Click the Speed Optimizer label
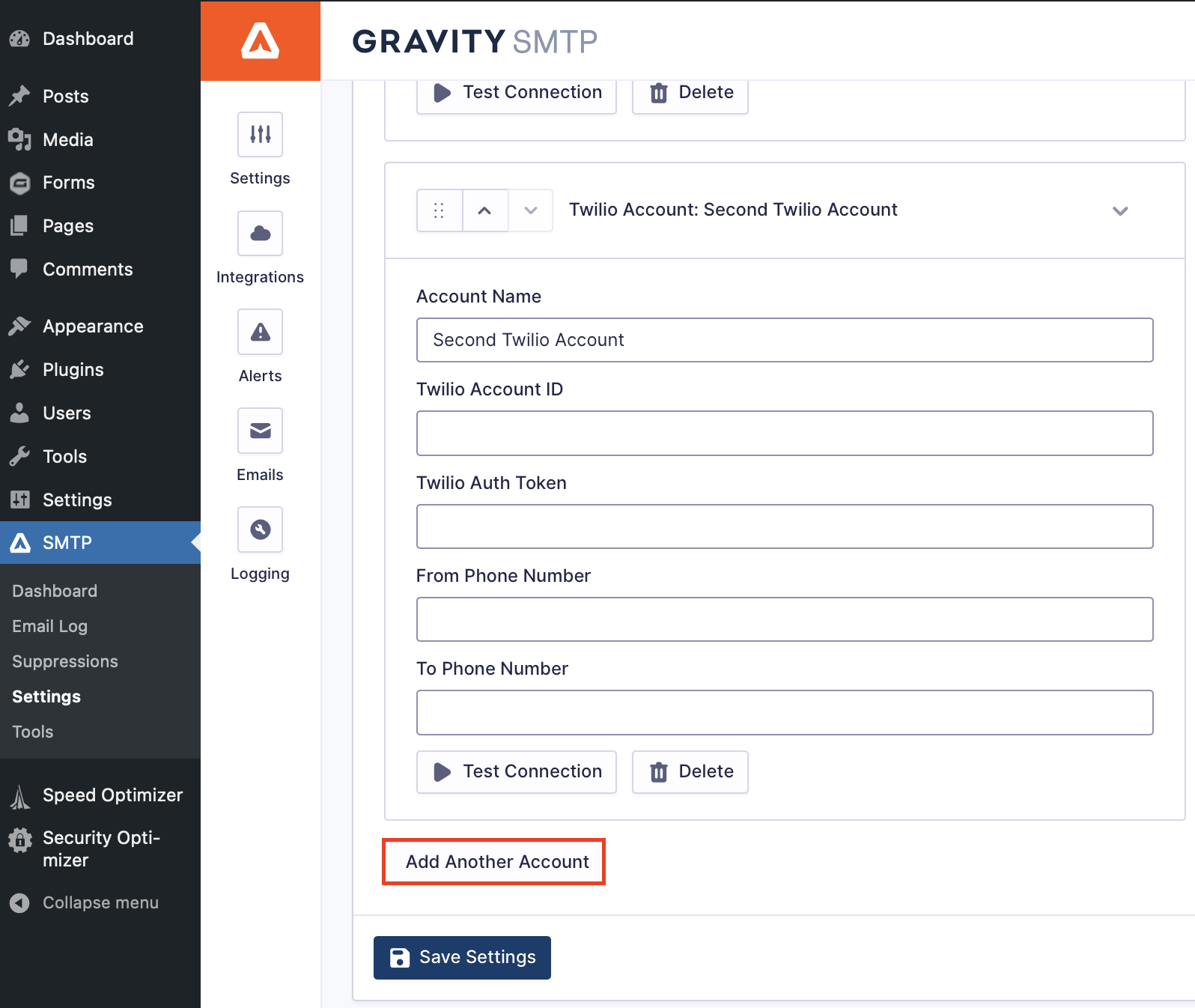1195x1008 pixels. click(112, 795)
